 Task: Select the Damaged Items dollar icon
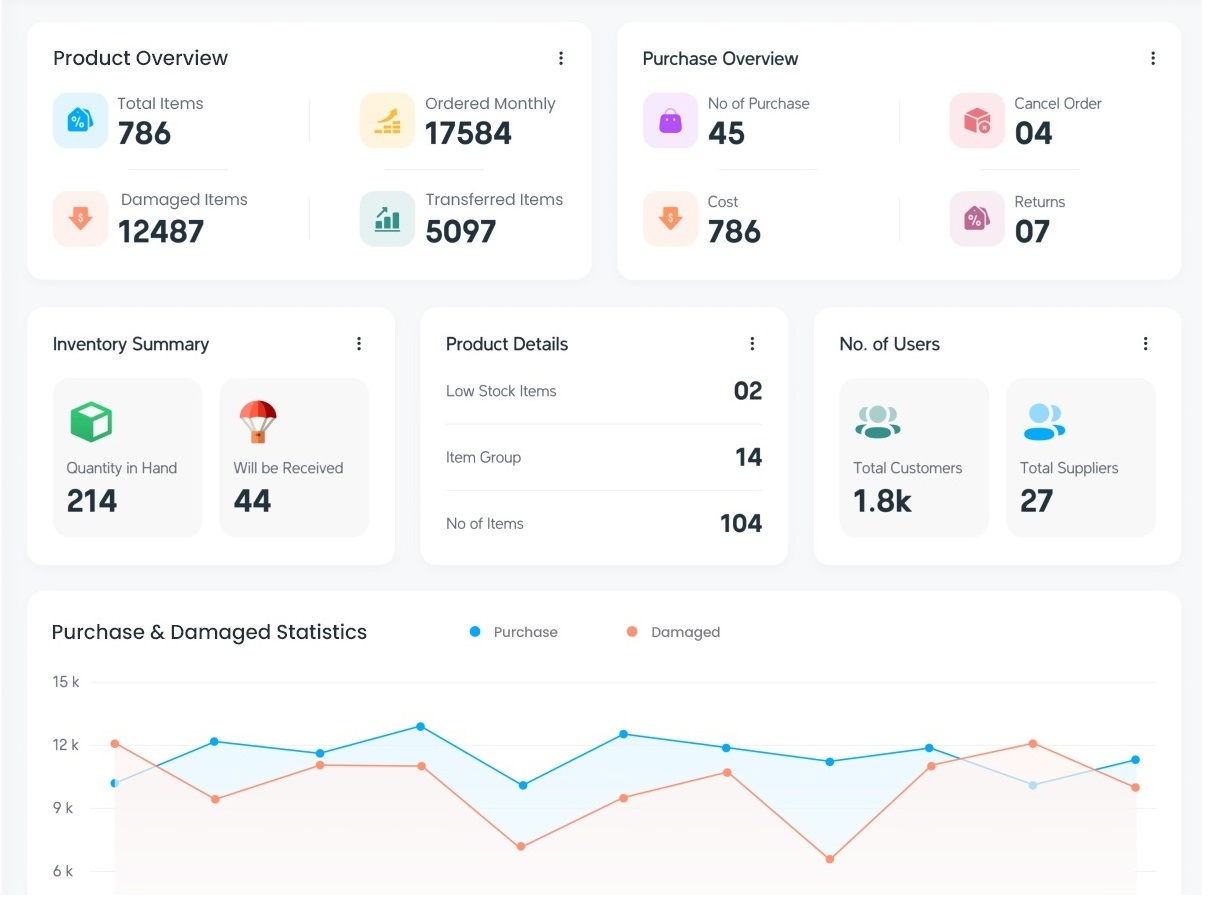pos(80,219)
